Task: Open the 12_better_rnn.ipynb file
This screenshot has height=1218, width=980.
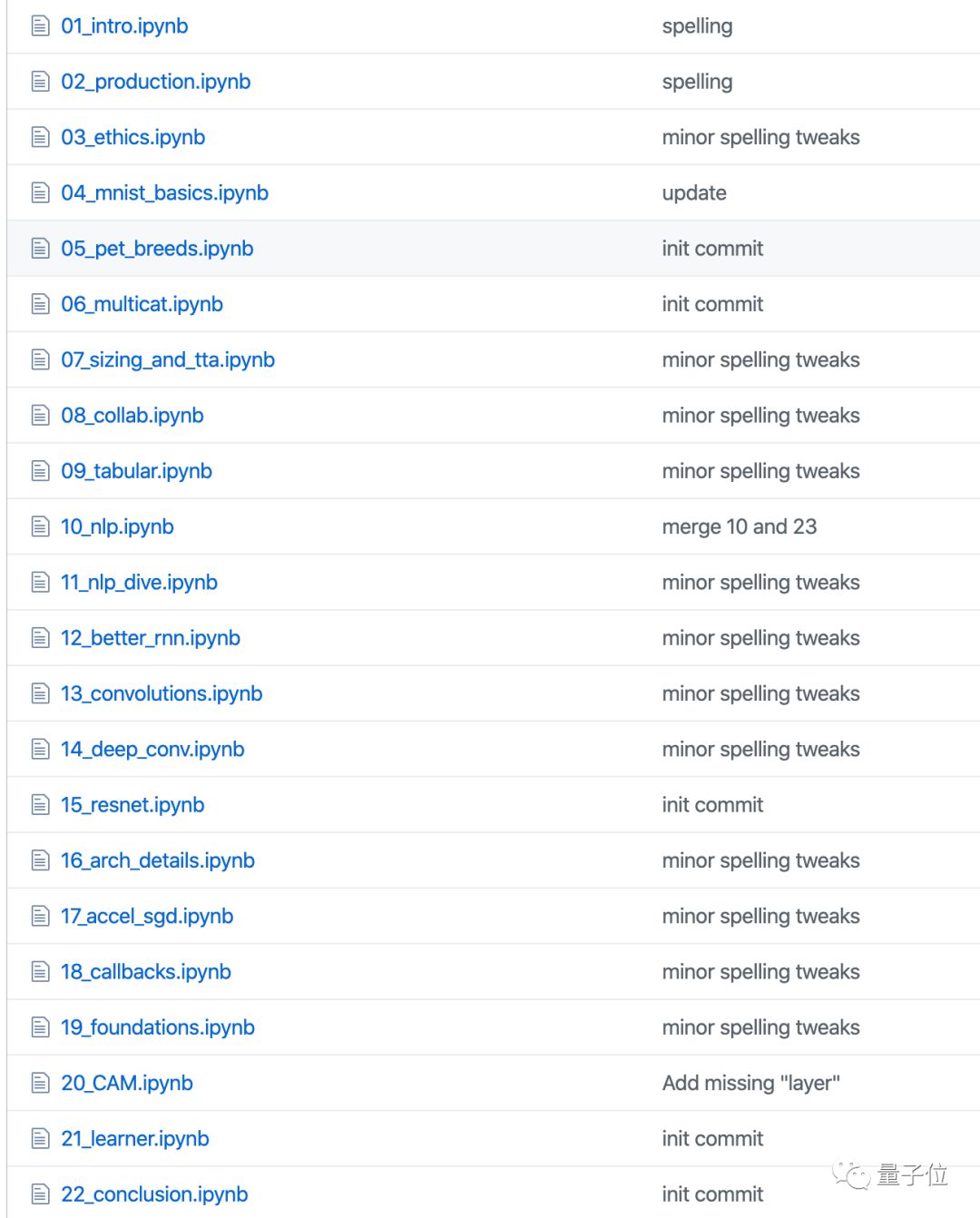Action: point(150,638)
